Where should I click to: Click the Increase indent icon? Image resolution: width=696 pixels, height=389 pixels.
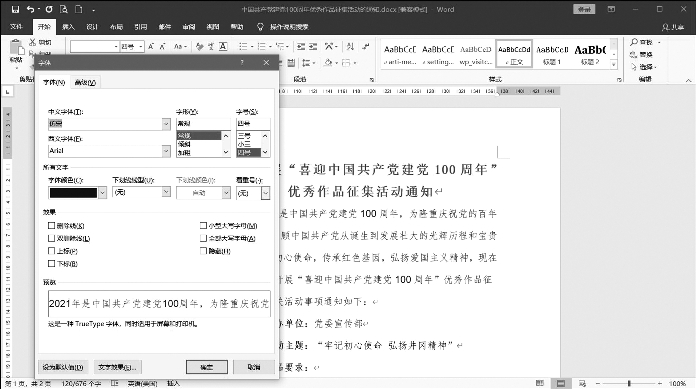[x=313, y=46]
